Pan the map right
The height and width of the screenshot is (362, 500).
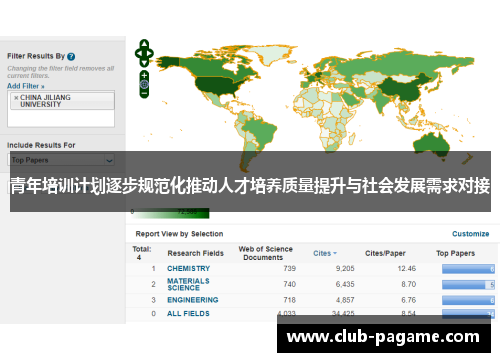click(149, 53)
